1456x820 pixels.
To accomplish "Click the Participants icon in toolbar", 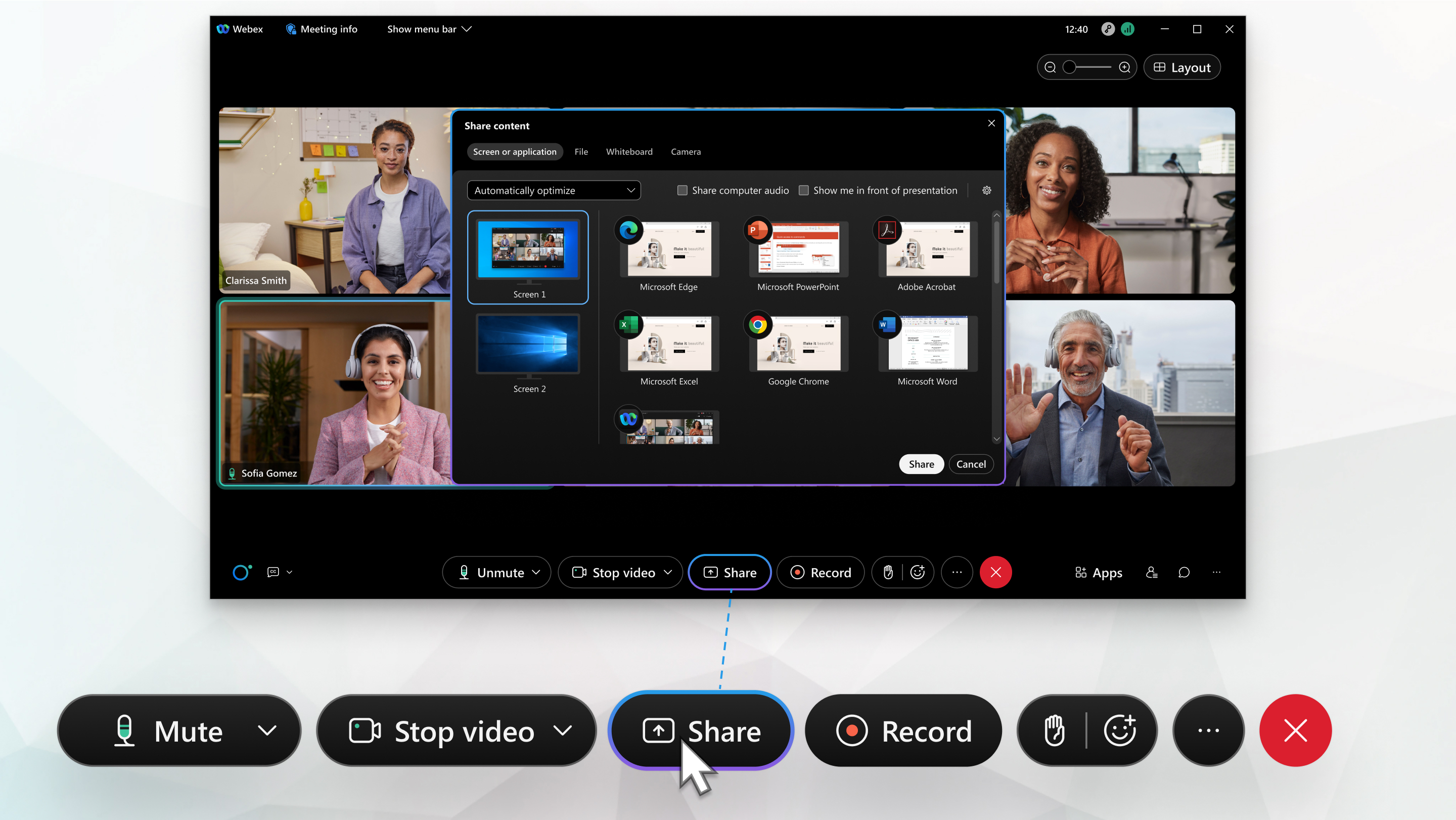I will click(x=1152, y=572).
